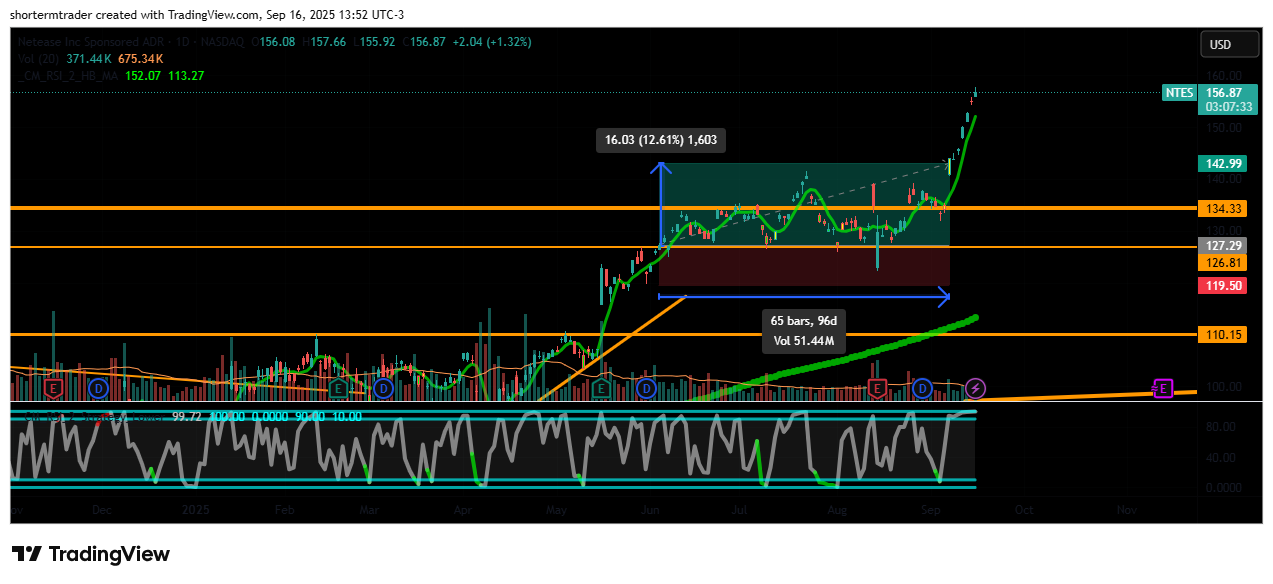Screen dimensions: 1273x584
Task: Open the USD currency selector
Action: 1221,45
